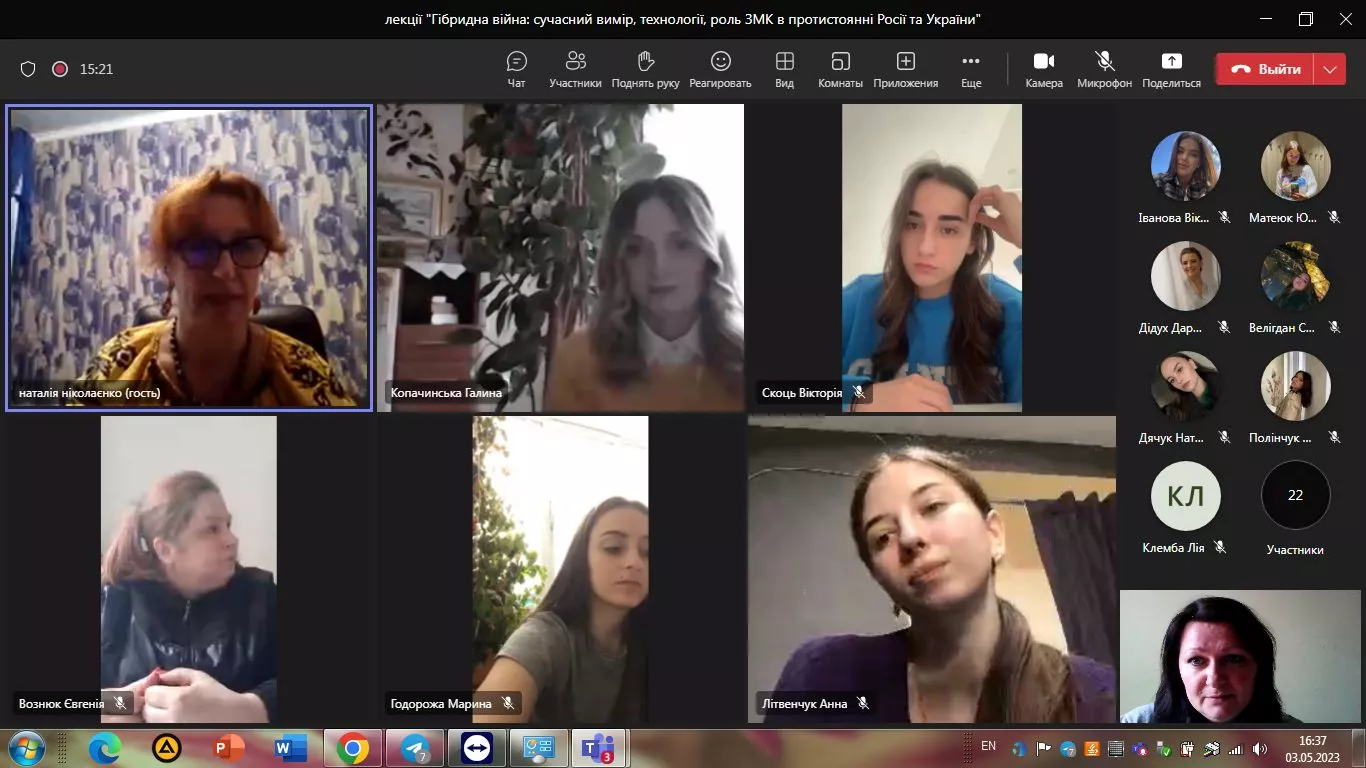Open the Вид layout dropdown
This screenshot has width=1366, height=768.
(x=784, y=69)
